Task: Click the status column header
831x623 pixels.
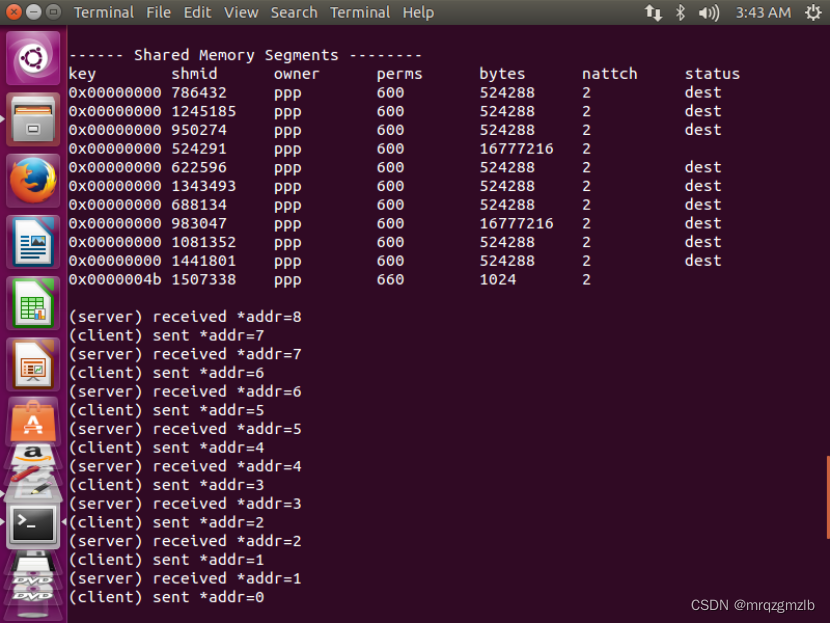Action: [x=712, y=74]
